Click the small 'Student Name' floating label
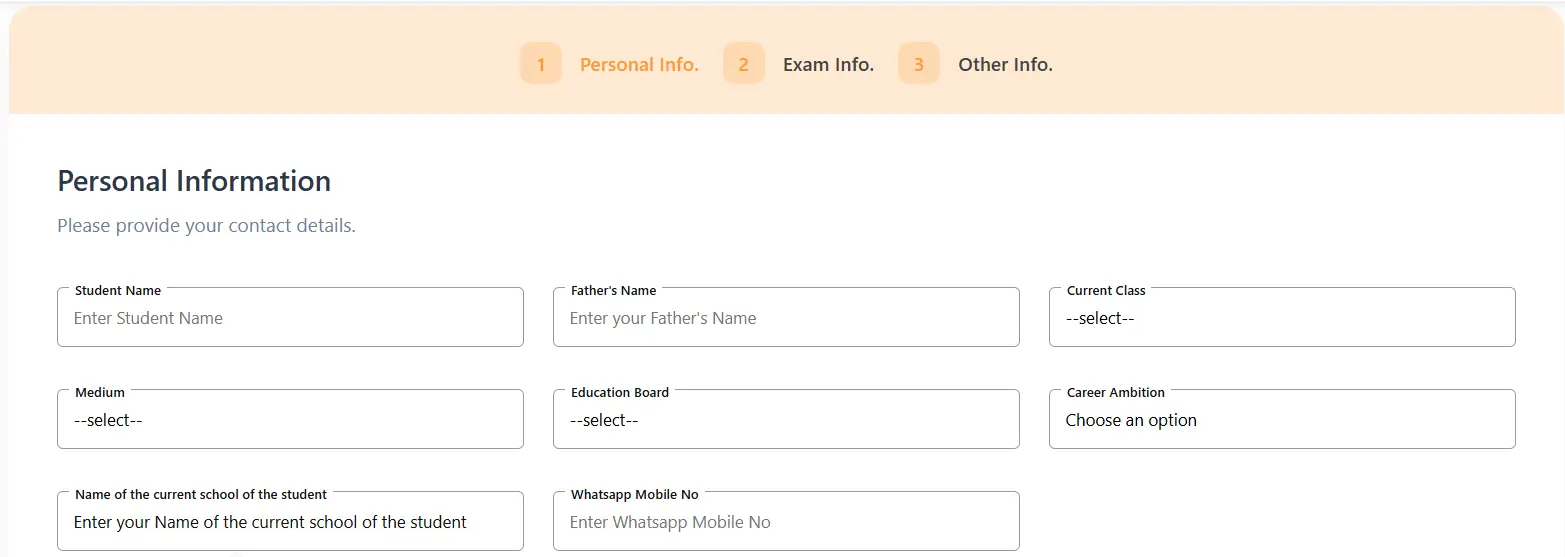 118,291
